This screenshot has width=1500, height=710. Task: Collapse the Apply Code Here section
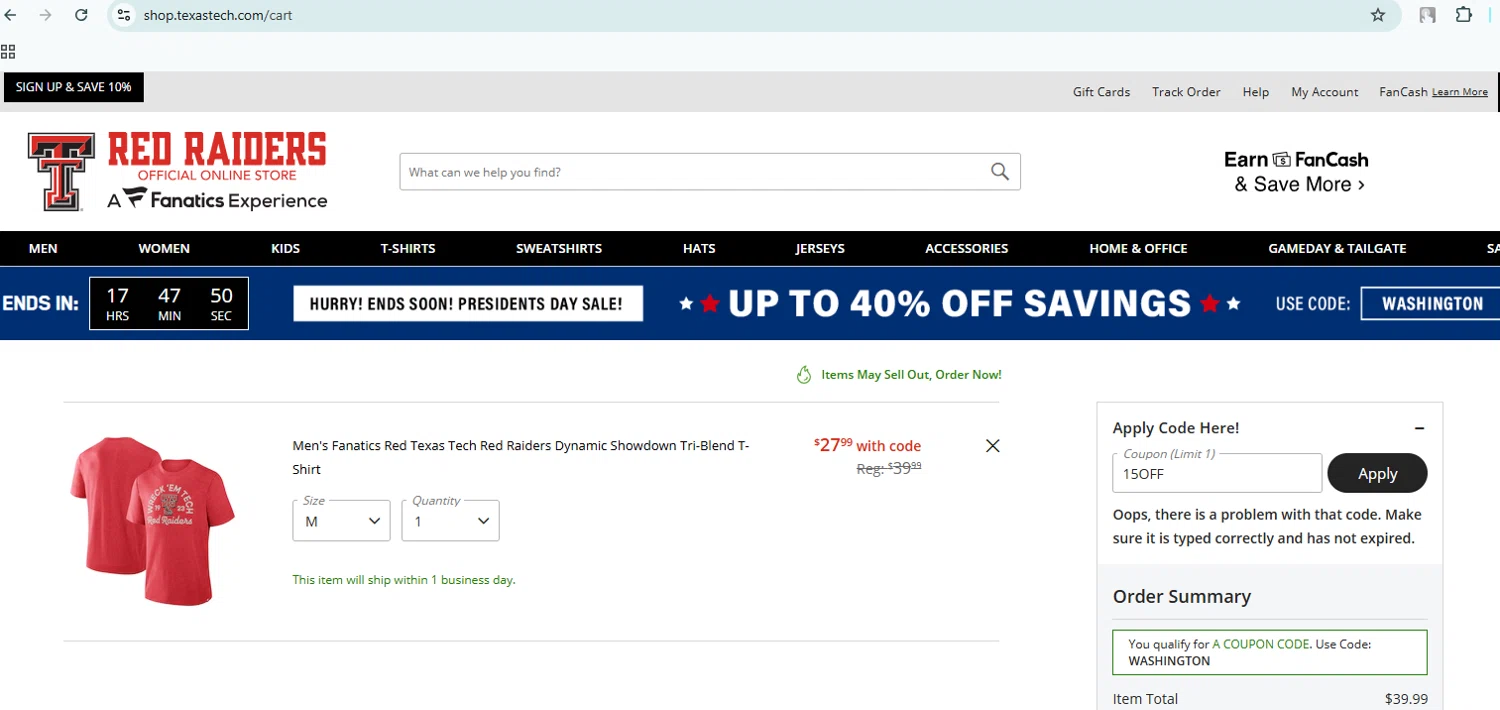point(1419,428)
